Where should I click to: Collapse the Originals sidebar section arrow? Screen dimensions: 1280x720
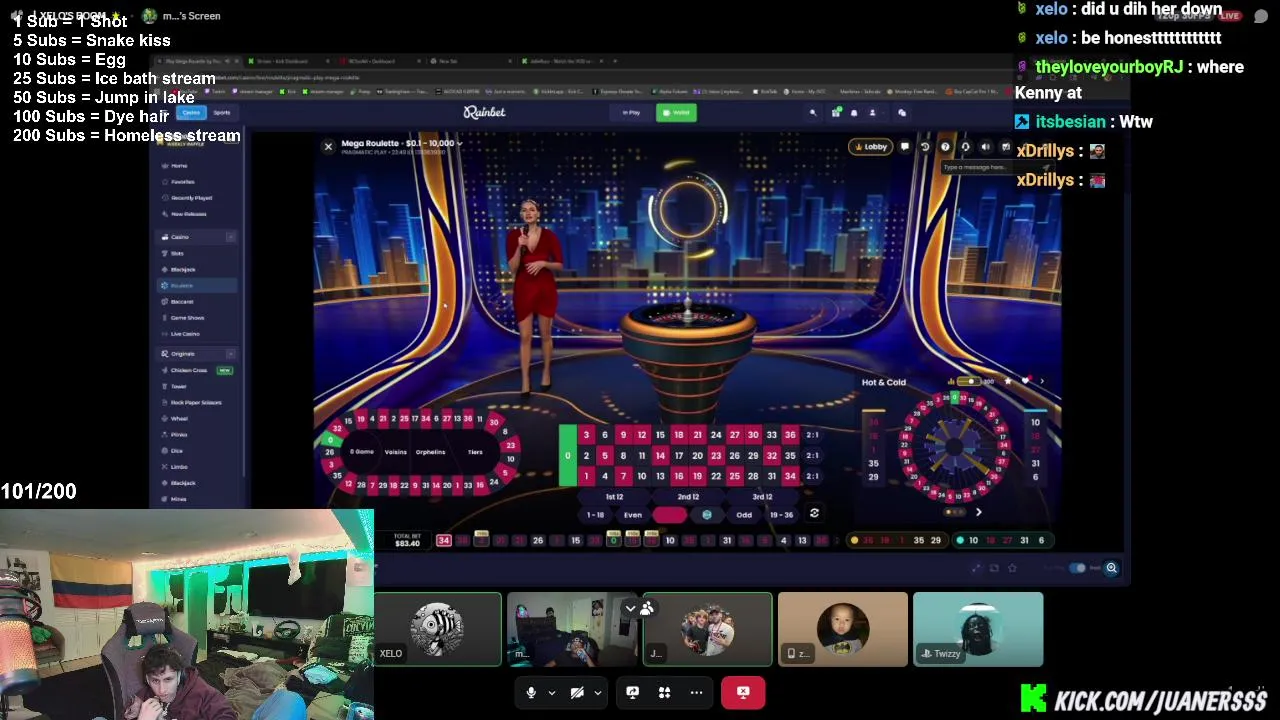(x=231, y=353)
